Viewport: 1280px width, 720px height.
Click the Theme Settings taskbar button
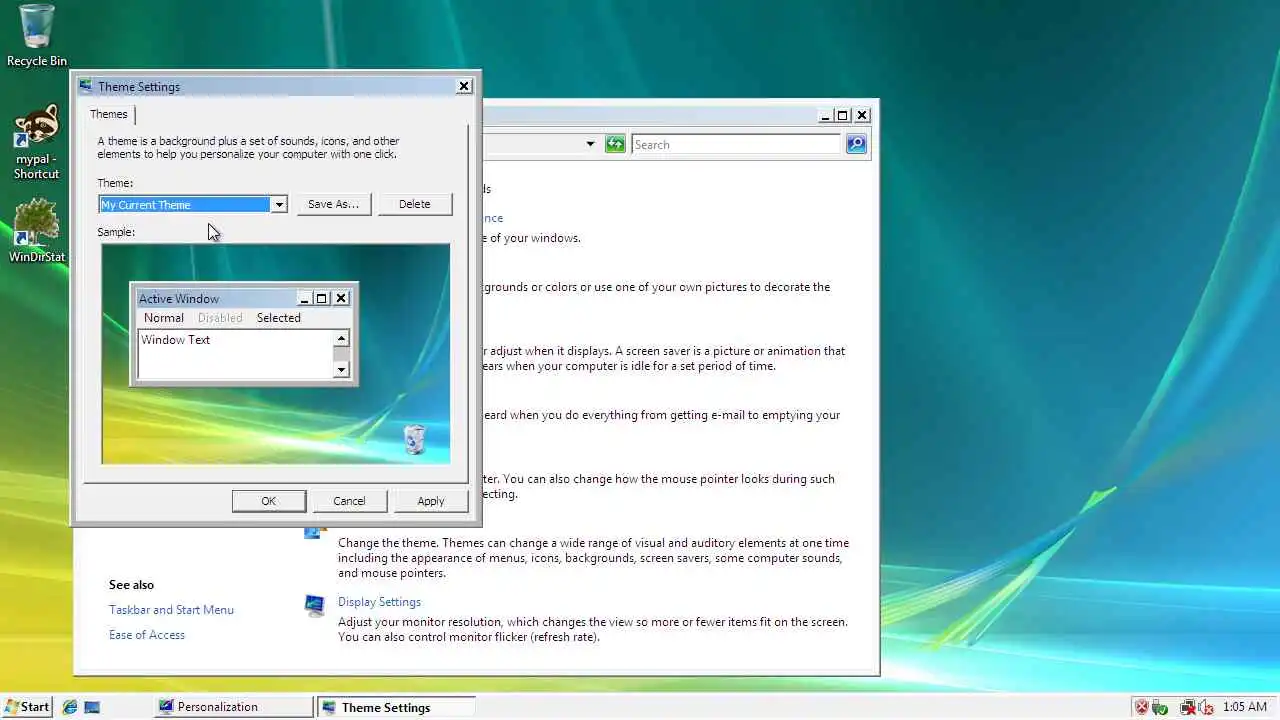396,707
